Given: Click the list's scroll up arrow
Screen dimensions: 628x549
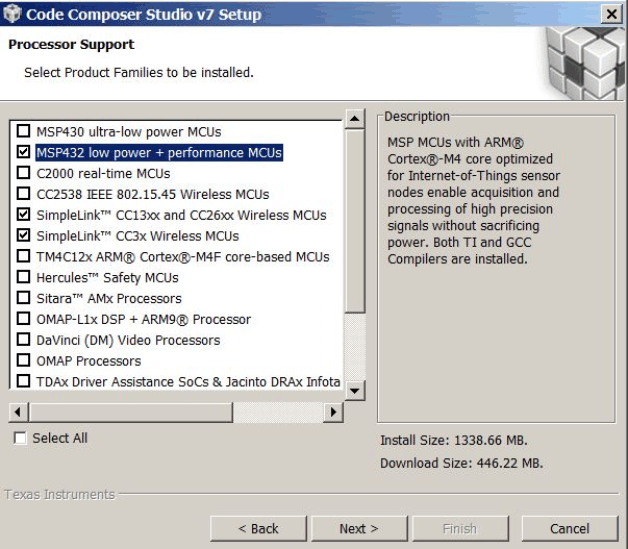Looking at the screenshot, I should (x=354, y=119).
